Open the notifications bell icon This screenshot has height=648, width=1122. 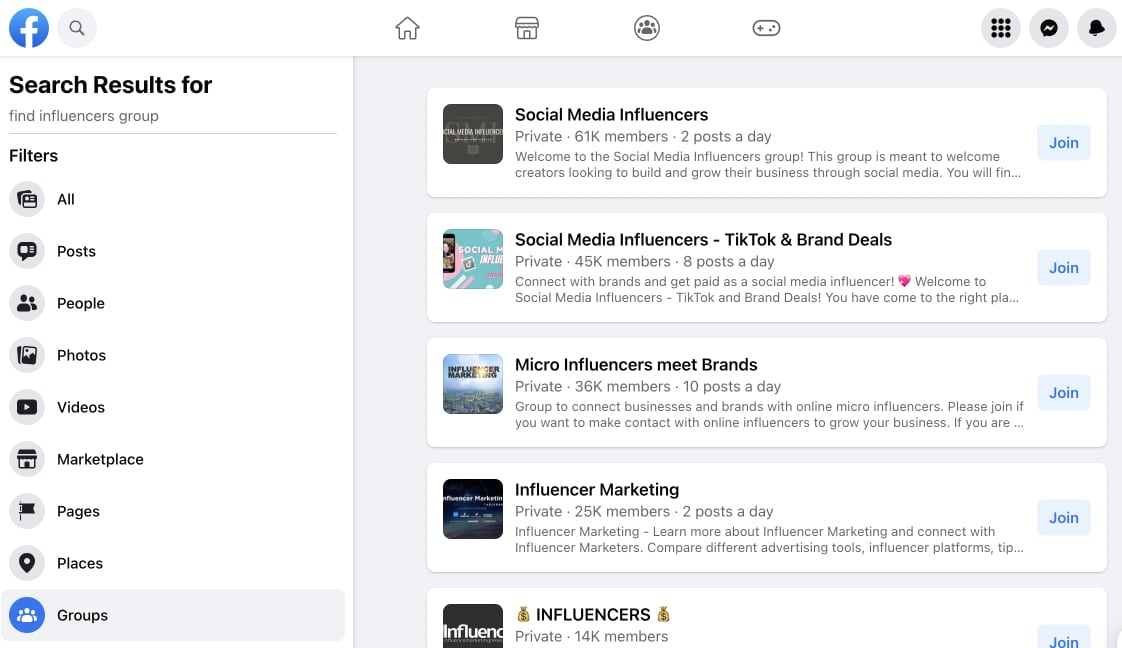pos(1097,28)
